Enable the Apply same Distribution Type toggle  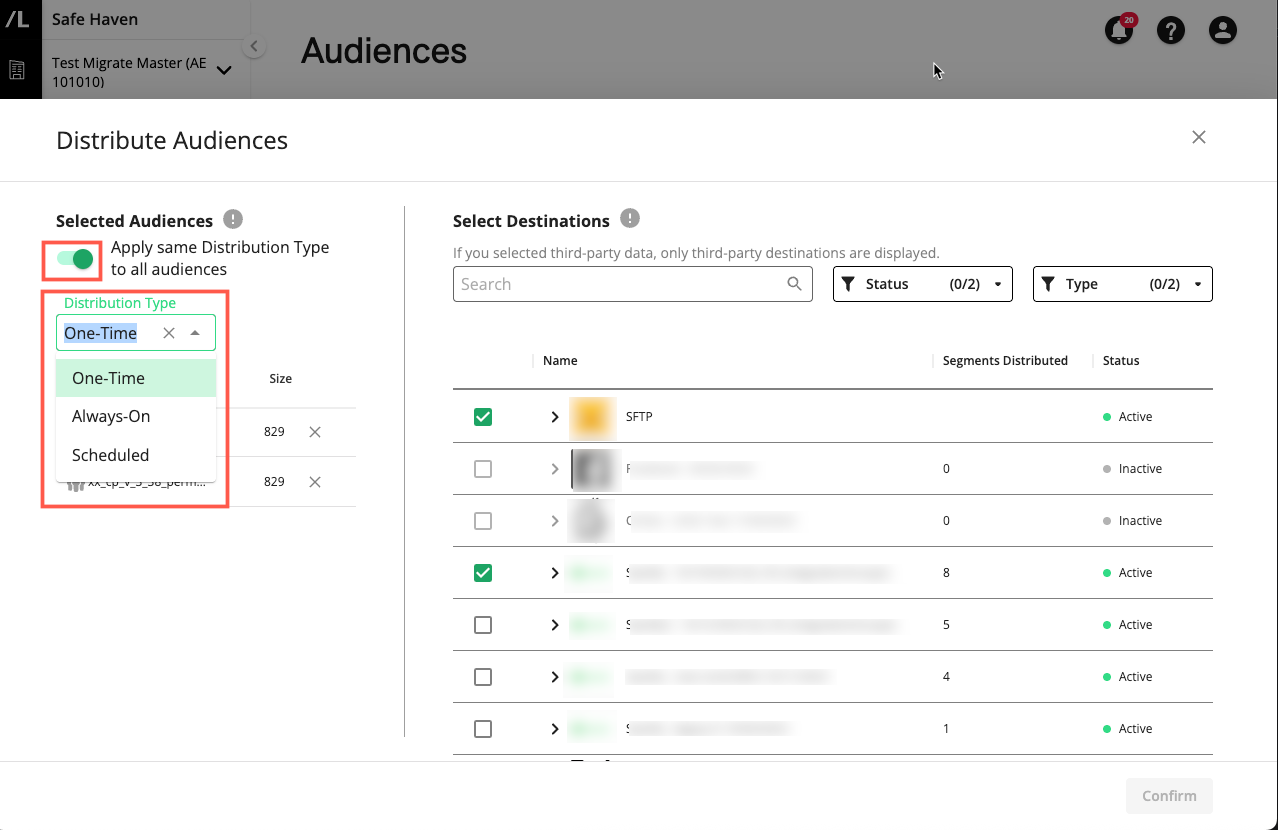71,258
